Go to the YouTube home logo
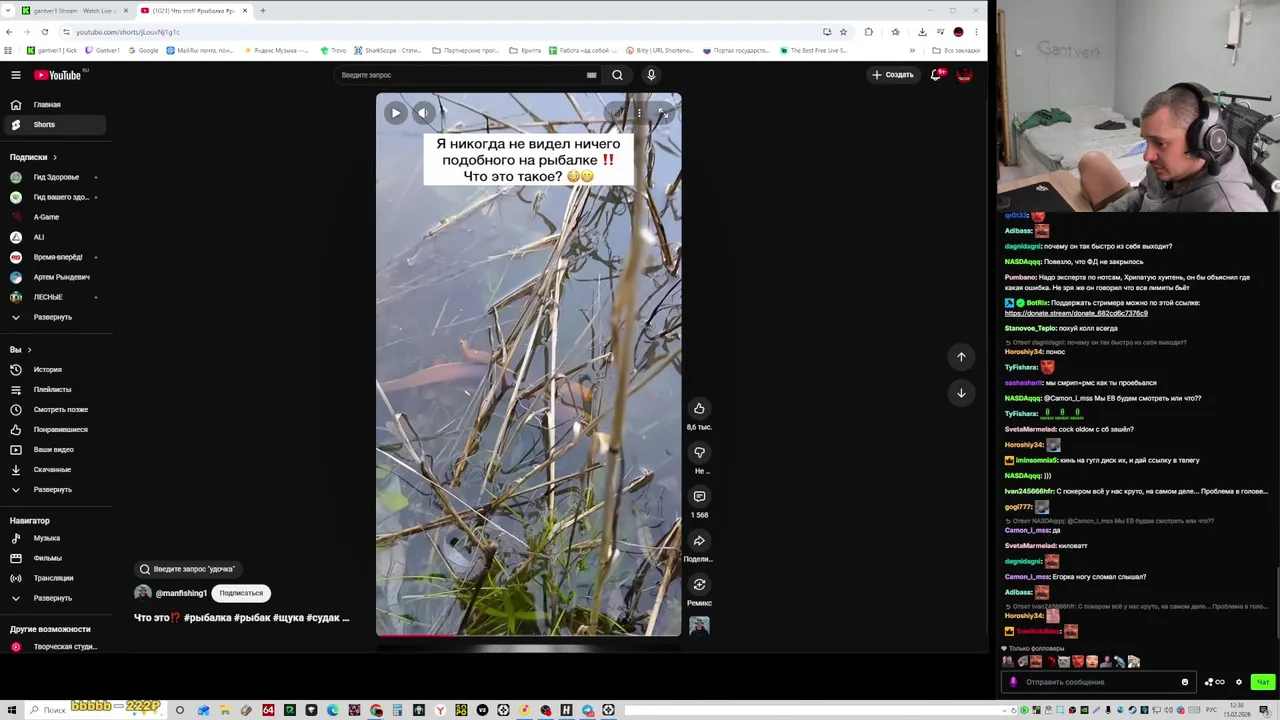 point(58,75)
